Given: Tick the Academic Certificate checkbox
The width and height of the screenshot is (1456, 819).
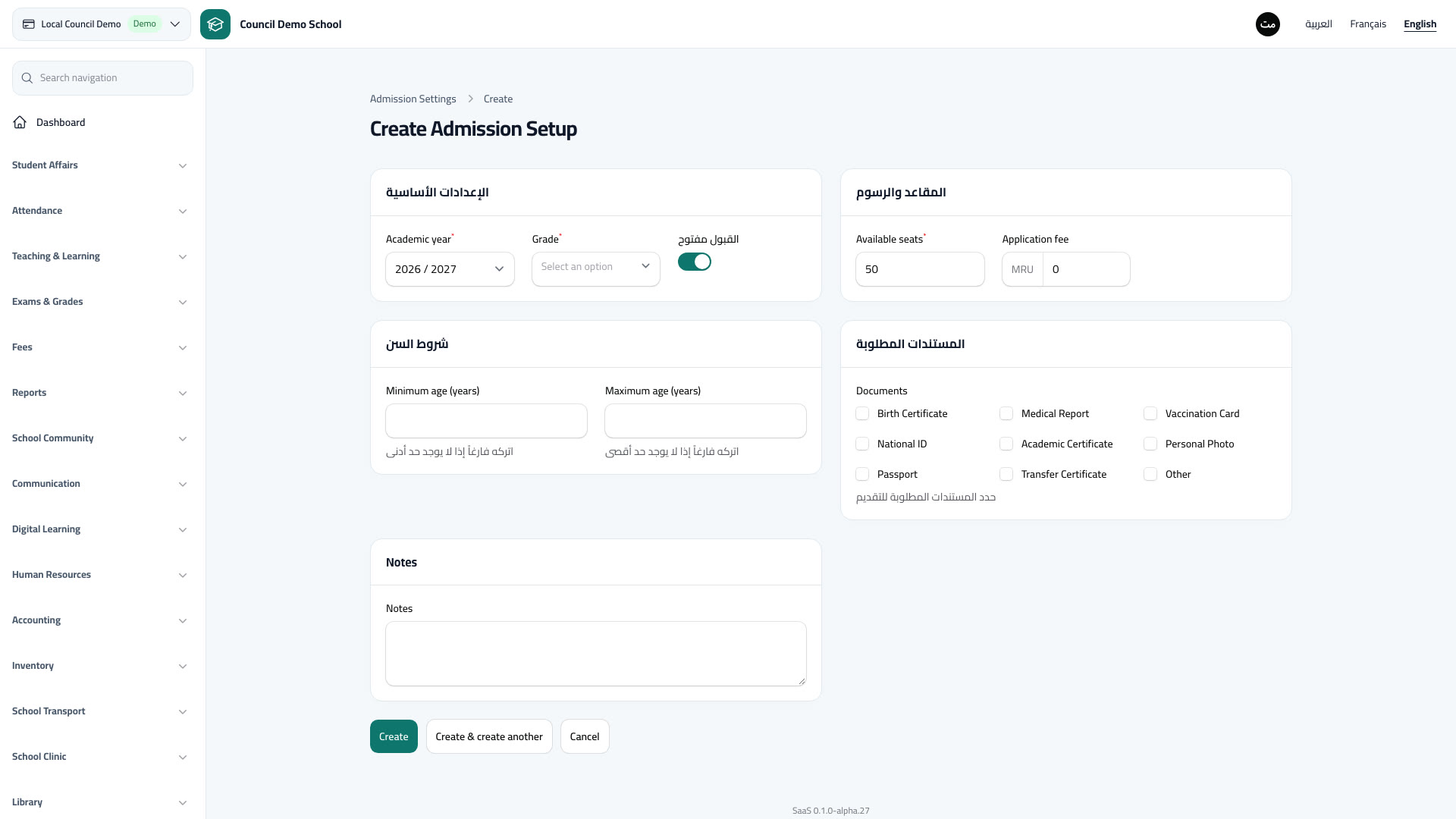Looking at the screenshot, I should click(1006, 444).
